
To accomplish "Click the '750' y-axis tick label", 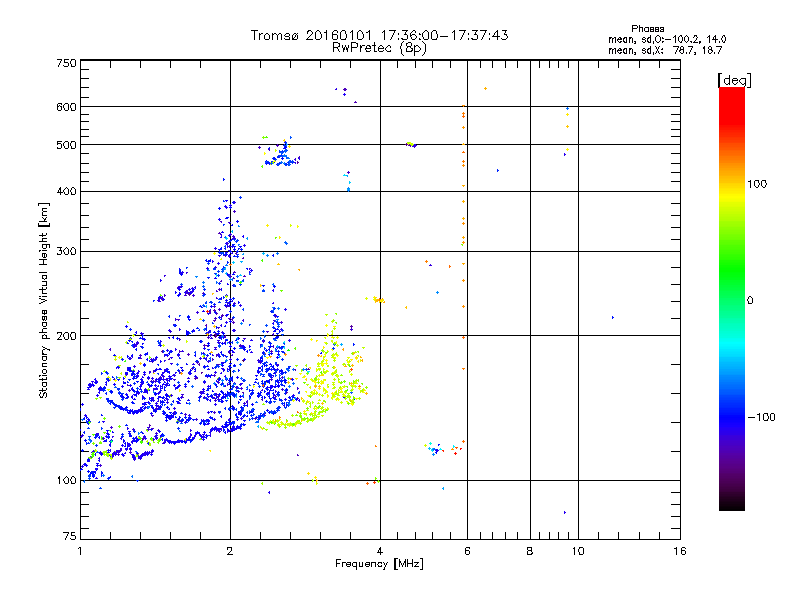I will tap(66, 63).
